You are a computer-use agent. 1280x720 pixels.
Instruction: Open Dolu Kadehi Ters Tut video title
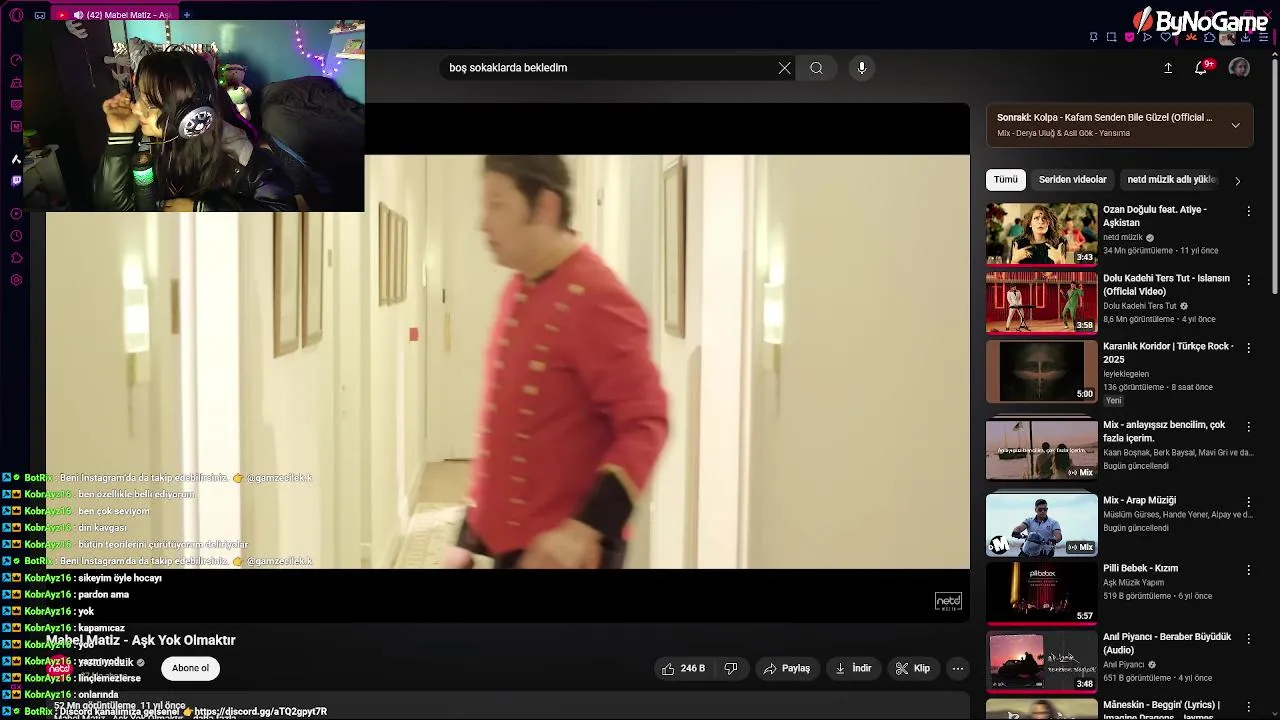pos(1166,285)
